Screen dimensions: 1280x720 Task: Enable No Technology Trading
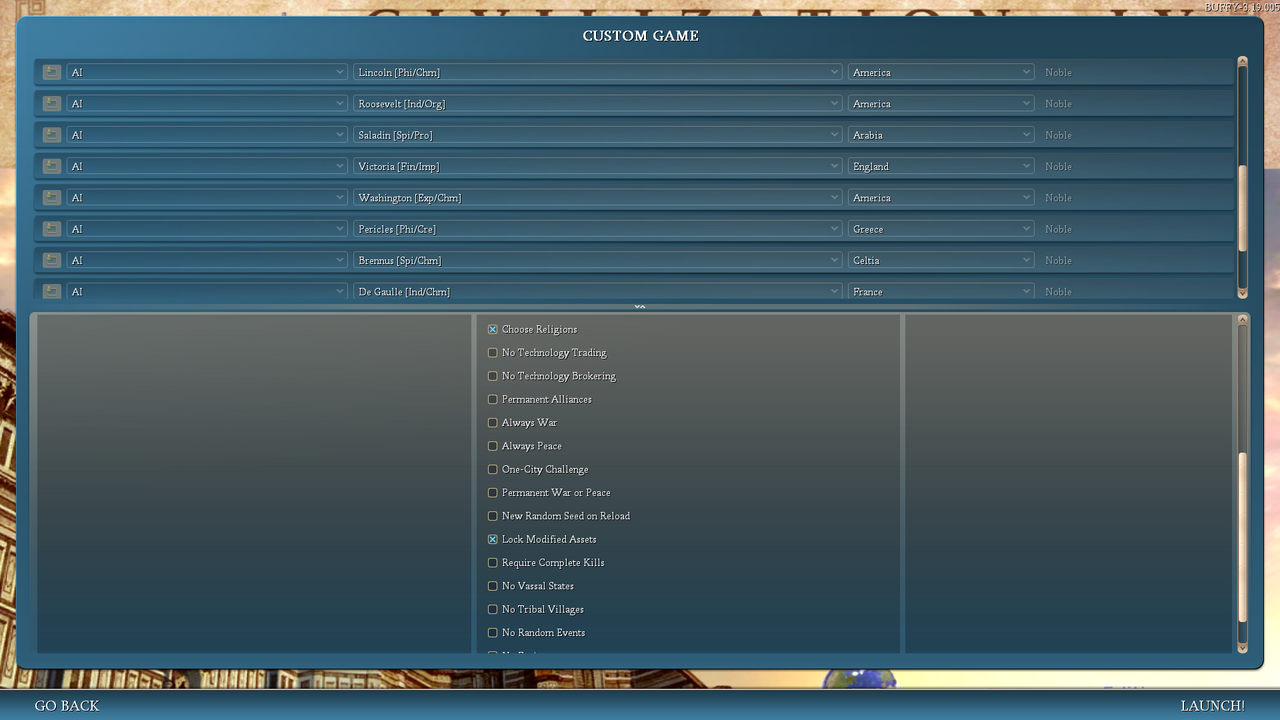[x=492, y=353]
